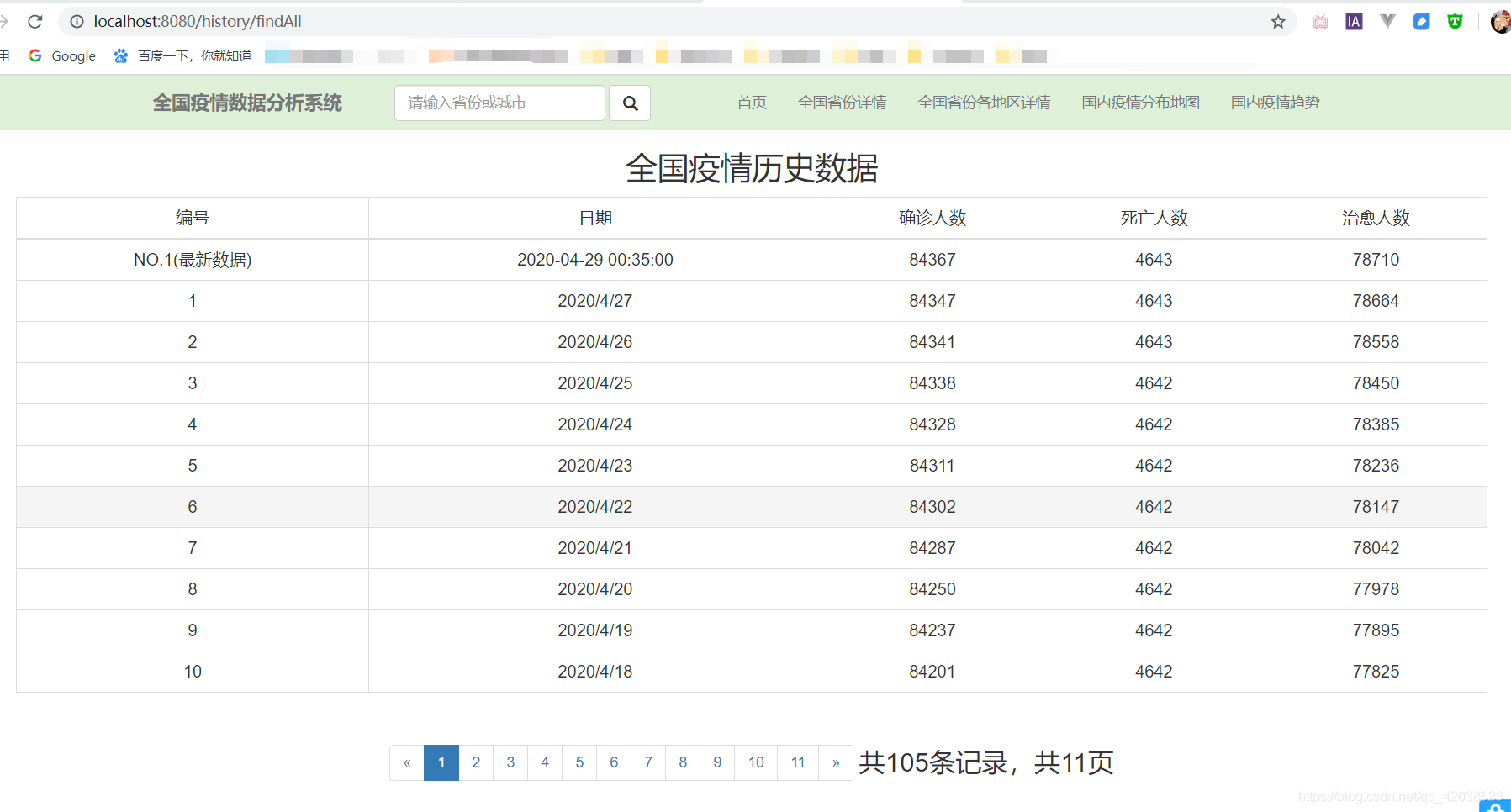Open the gray V extension icon
Viewport: 1511px width, 812px height.
[1387, 21]
